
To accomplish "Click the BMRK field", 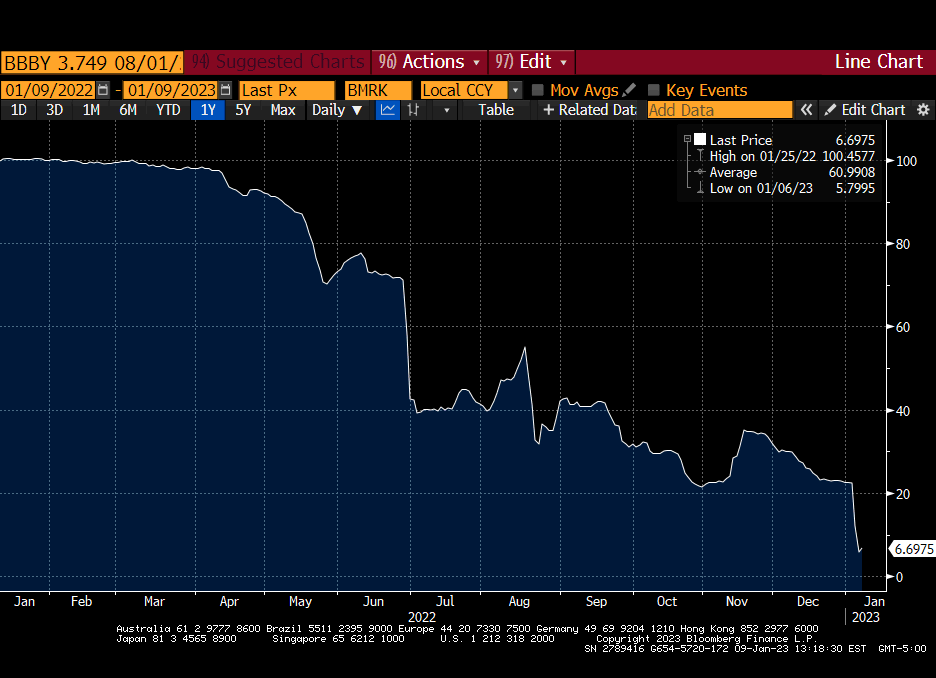I will (x=378, y=90).
